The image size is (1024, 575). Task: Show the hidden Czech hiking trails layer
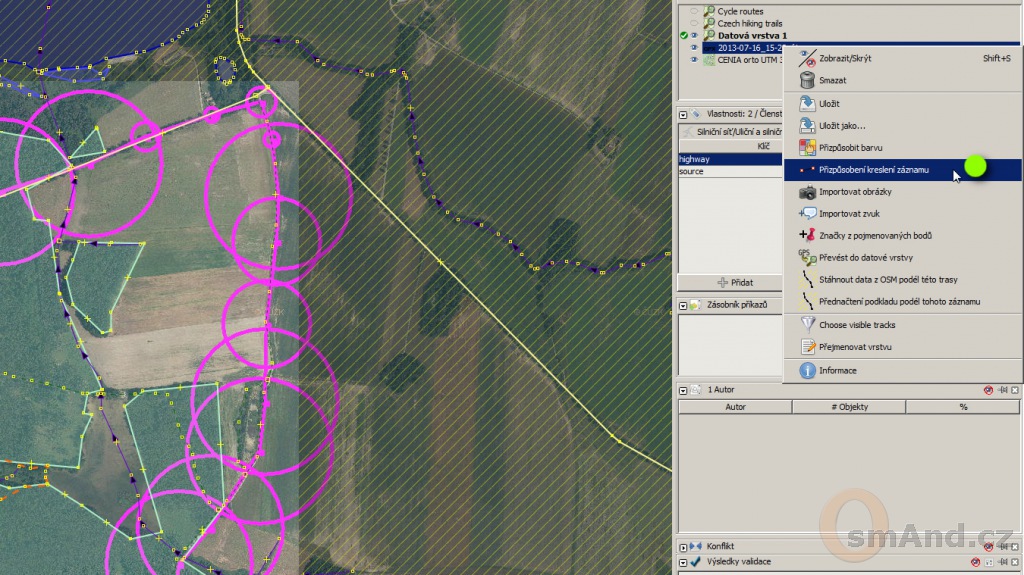tap(694, 24)
